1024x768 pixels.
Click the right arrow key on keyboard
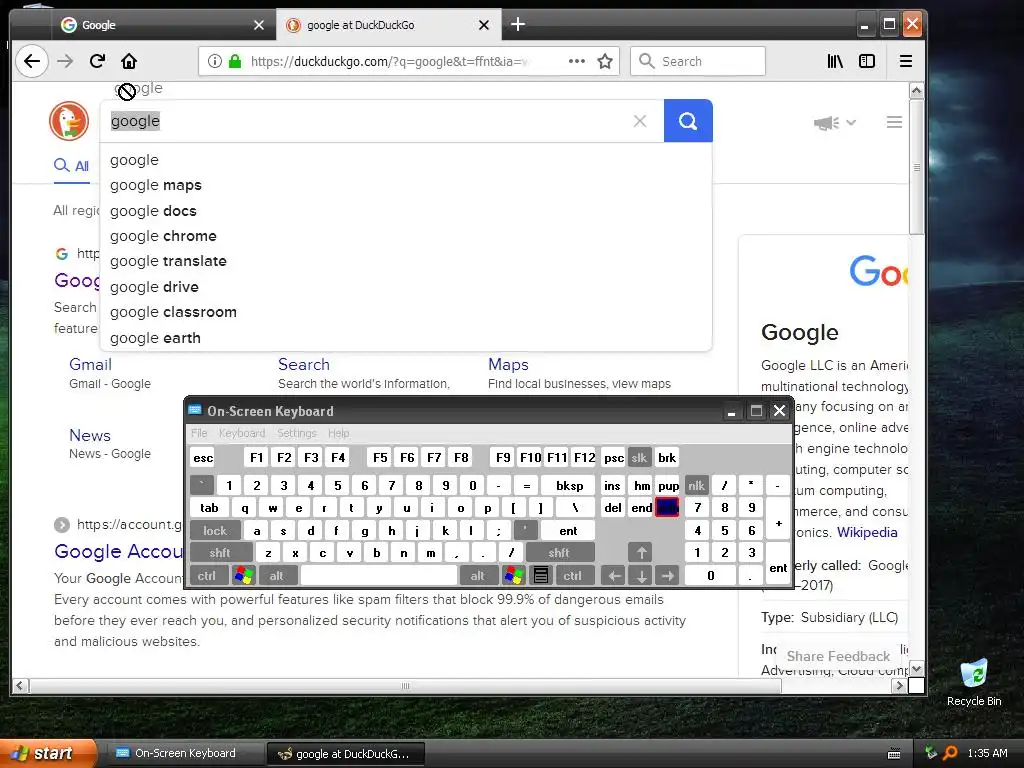point(667,575)
